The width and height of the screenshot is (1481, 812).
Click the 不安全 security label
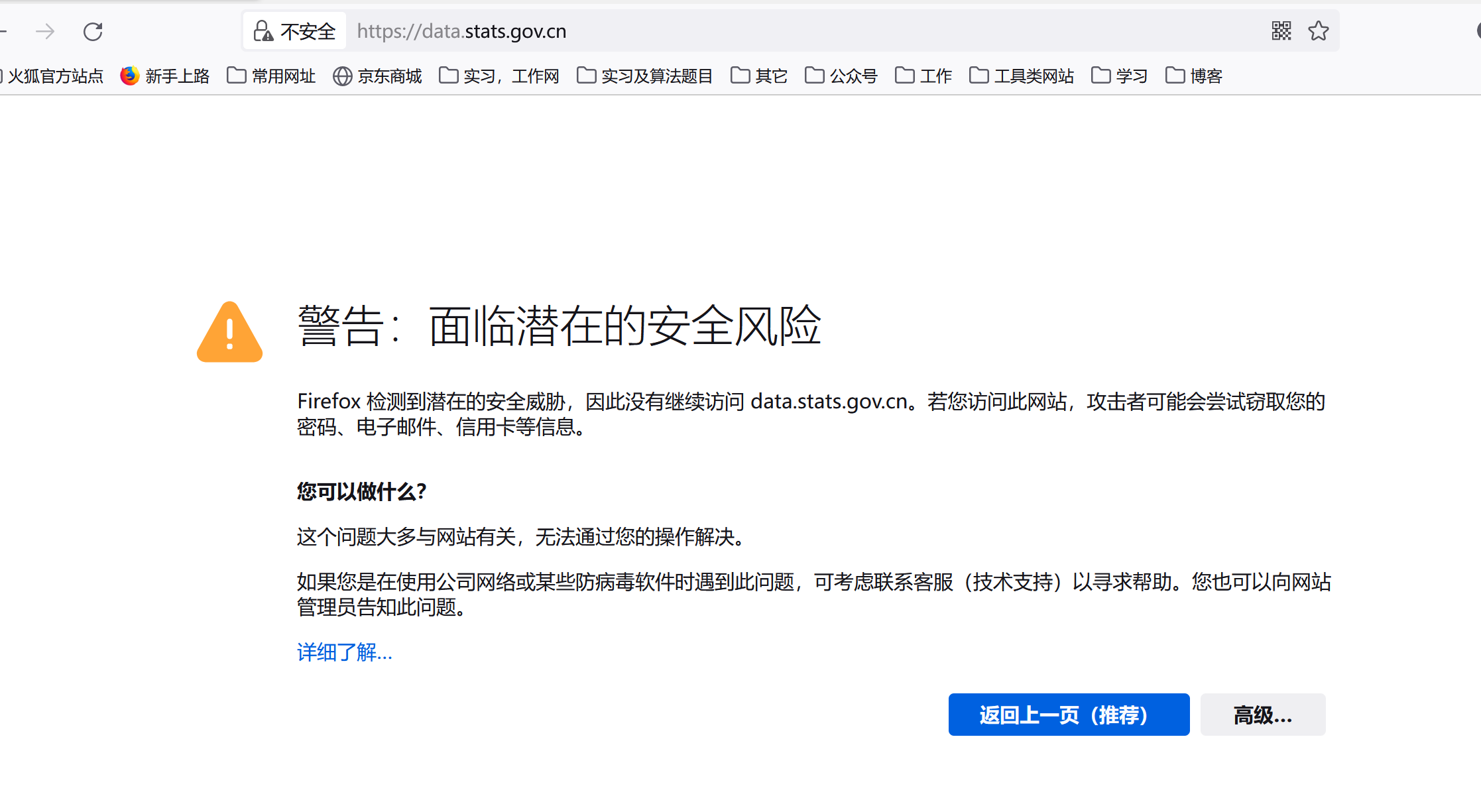(x=308, y=31)
